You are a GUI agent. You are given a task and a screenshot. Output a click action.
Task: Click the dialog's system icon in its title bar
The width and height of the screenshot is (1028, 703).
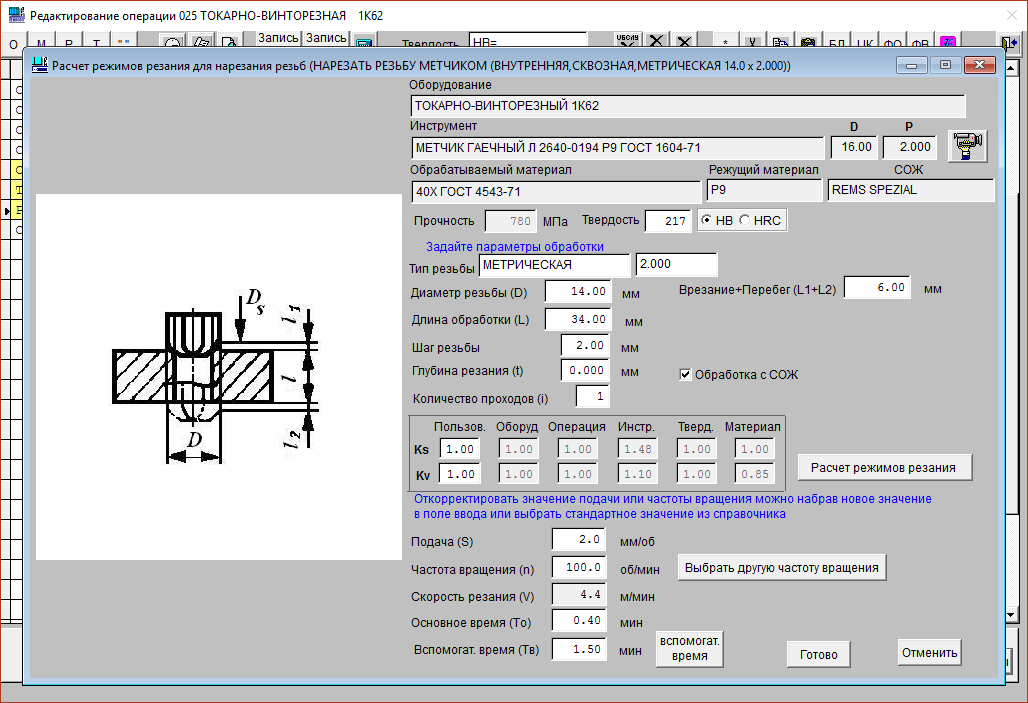tap(39, 65)
